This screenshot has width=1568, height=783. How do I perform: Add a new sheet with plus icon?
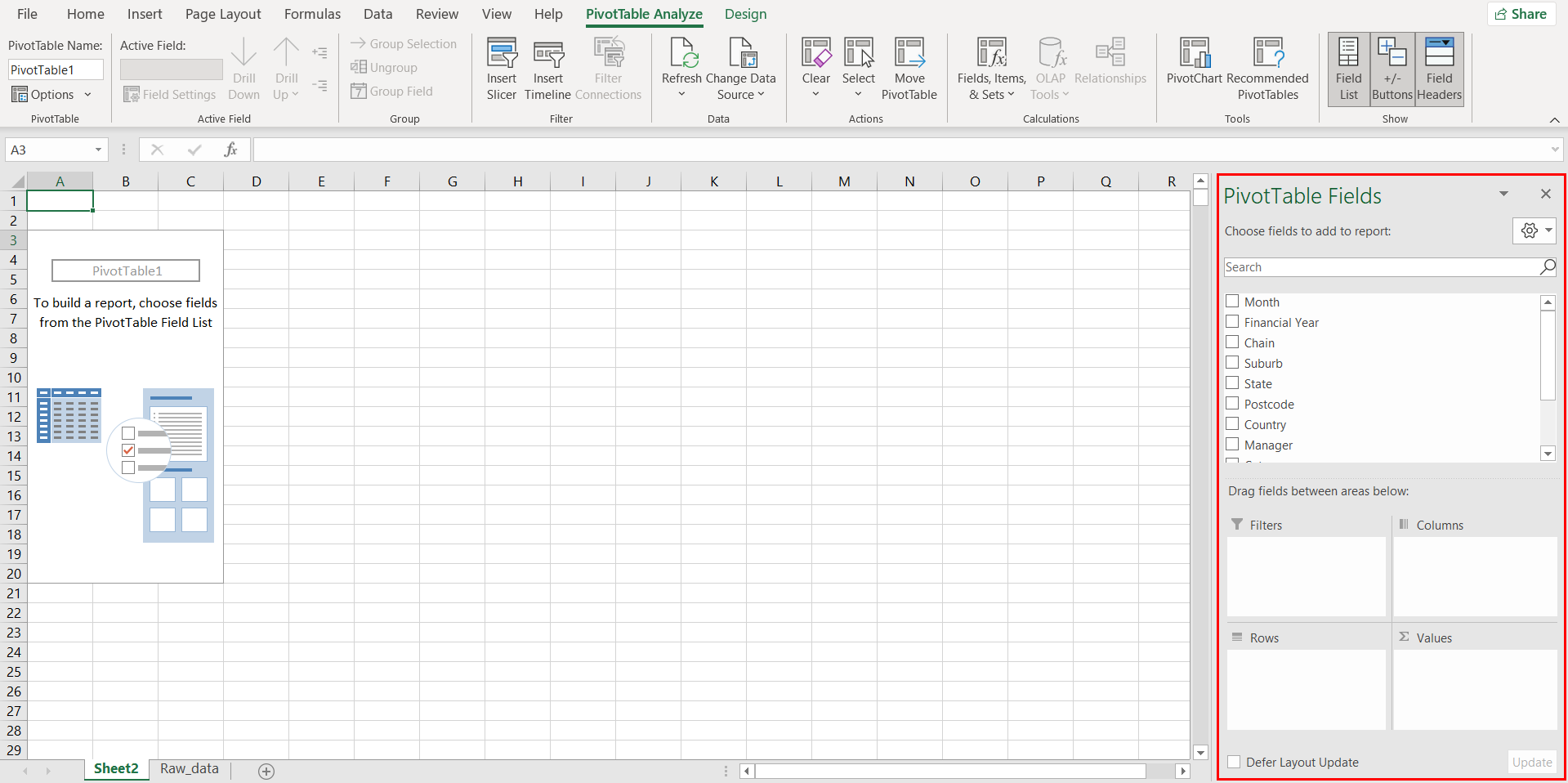266,771
